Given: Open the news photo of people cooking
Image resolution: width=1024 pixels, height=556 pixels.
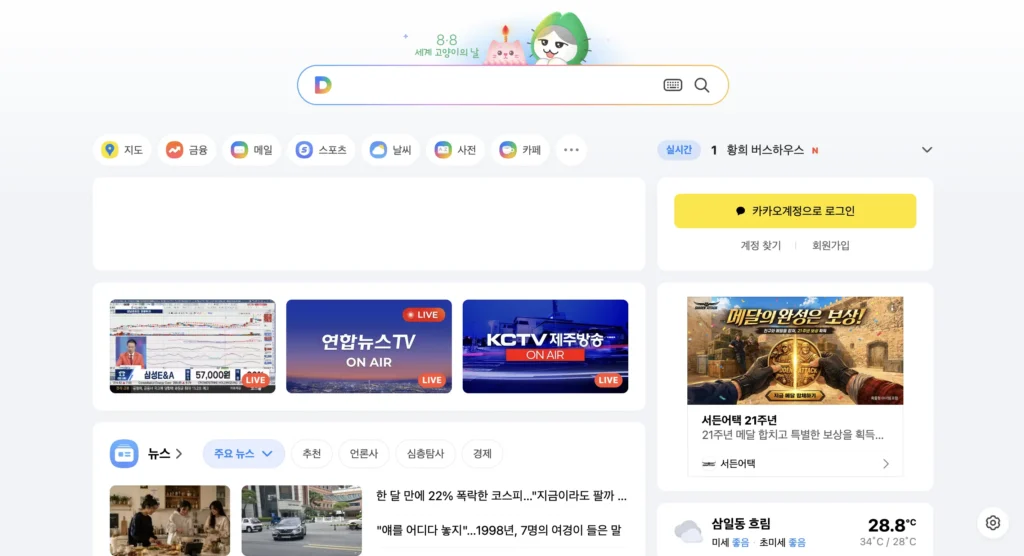Looking at the screenshot, I should click(x=170, y=521).
